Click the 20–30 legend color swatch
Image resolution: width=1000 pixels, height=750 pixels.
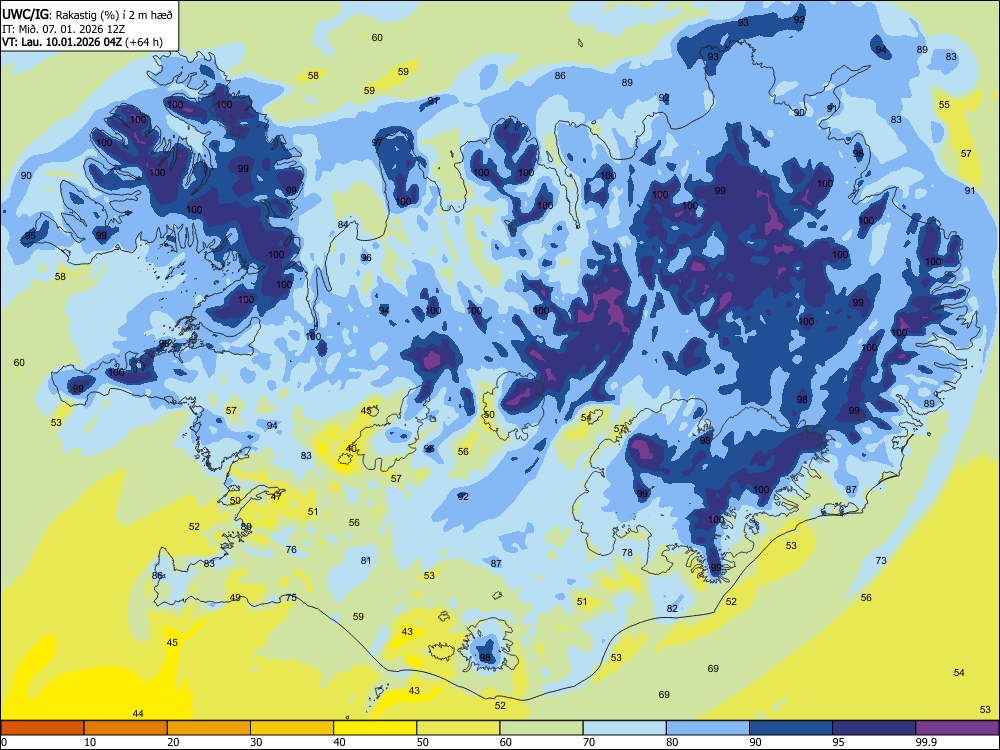point(209,728)
